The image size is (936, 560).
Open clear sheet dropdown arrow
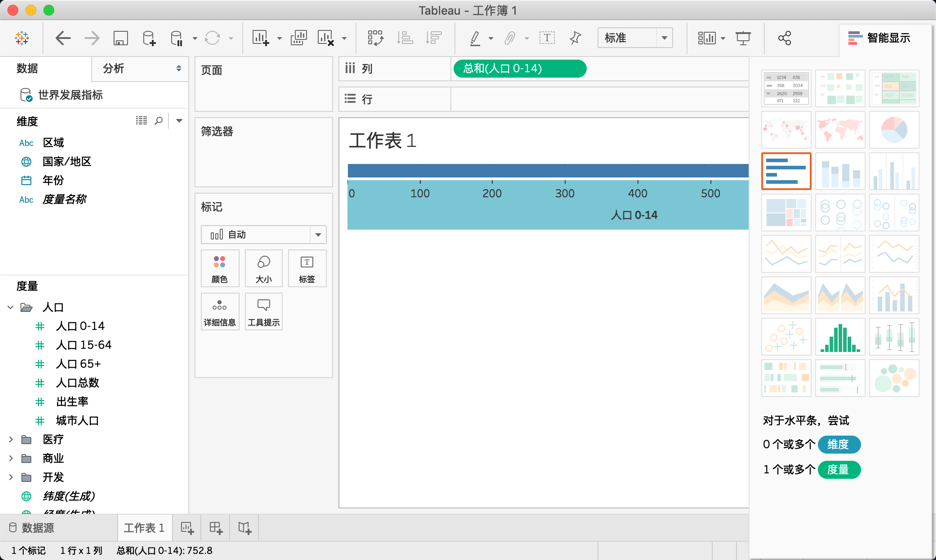click(344, 39)
